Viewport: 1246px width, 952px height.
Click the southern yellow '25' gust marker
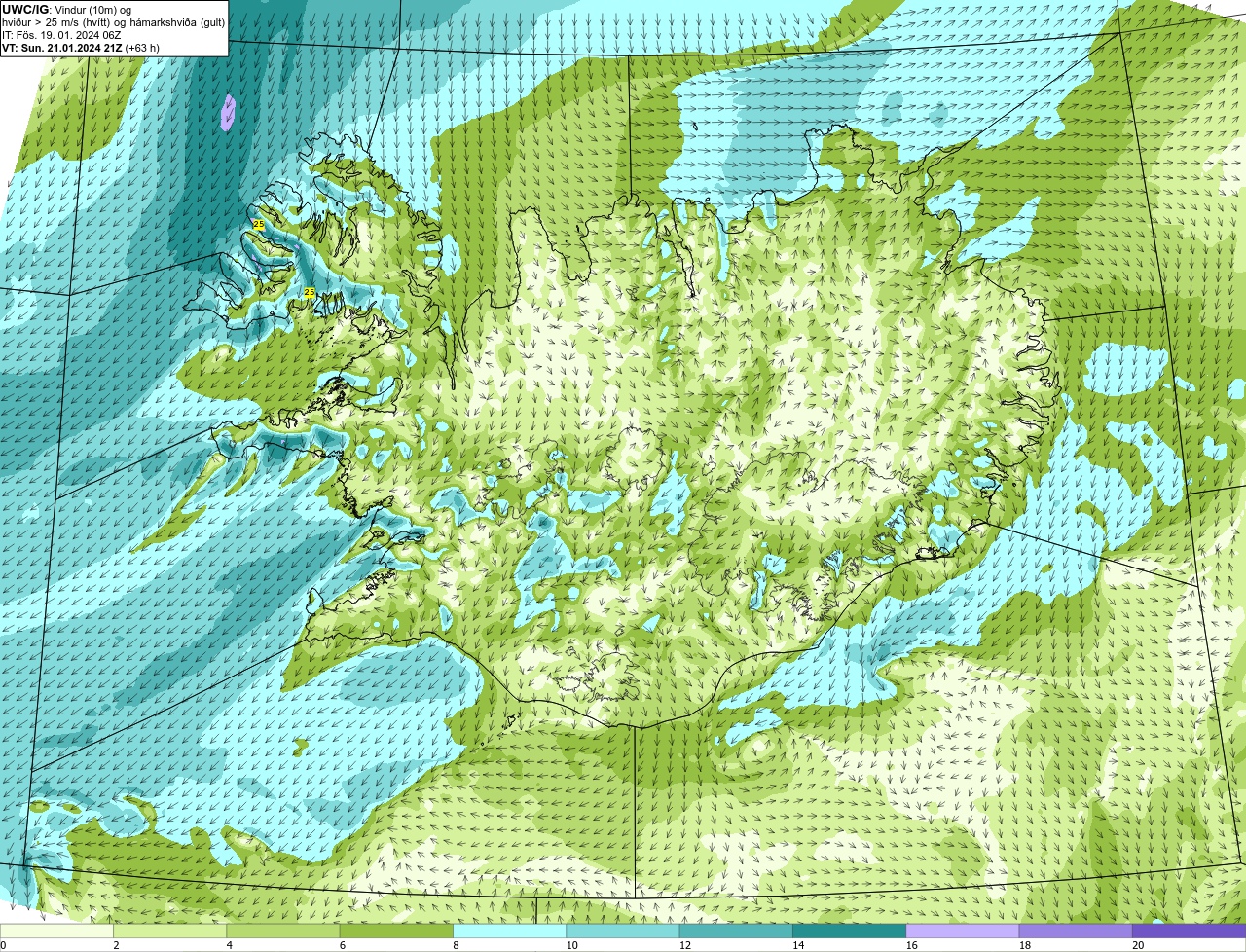[310, 292]
